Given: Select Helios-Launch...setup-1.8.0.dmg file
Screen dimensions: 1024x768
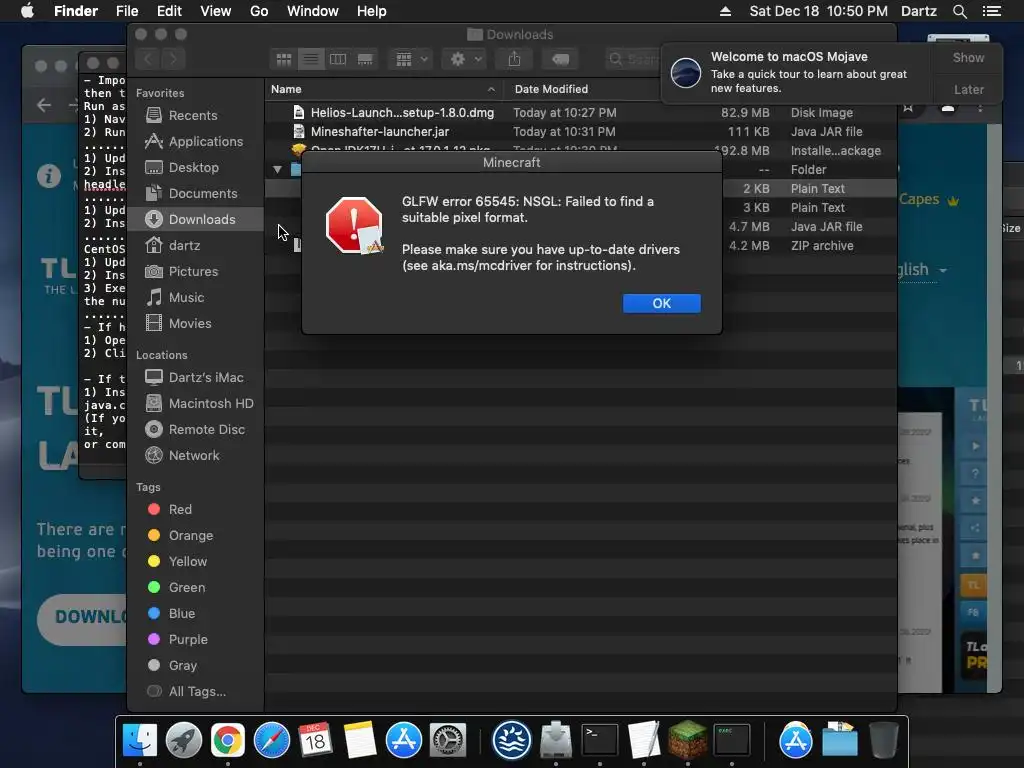Looking at the screenshot, I should (402, 112).
